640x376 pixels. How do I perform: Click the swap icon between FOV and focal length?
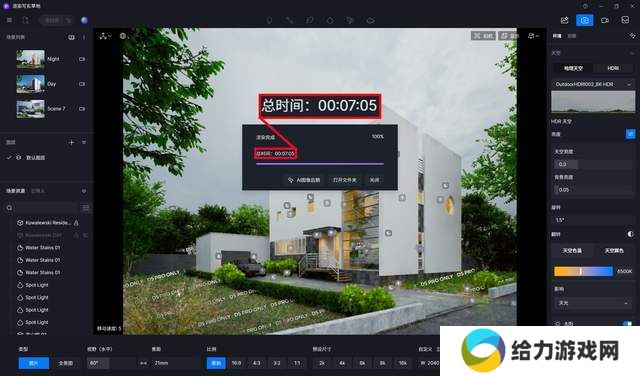point(143,363)
